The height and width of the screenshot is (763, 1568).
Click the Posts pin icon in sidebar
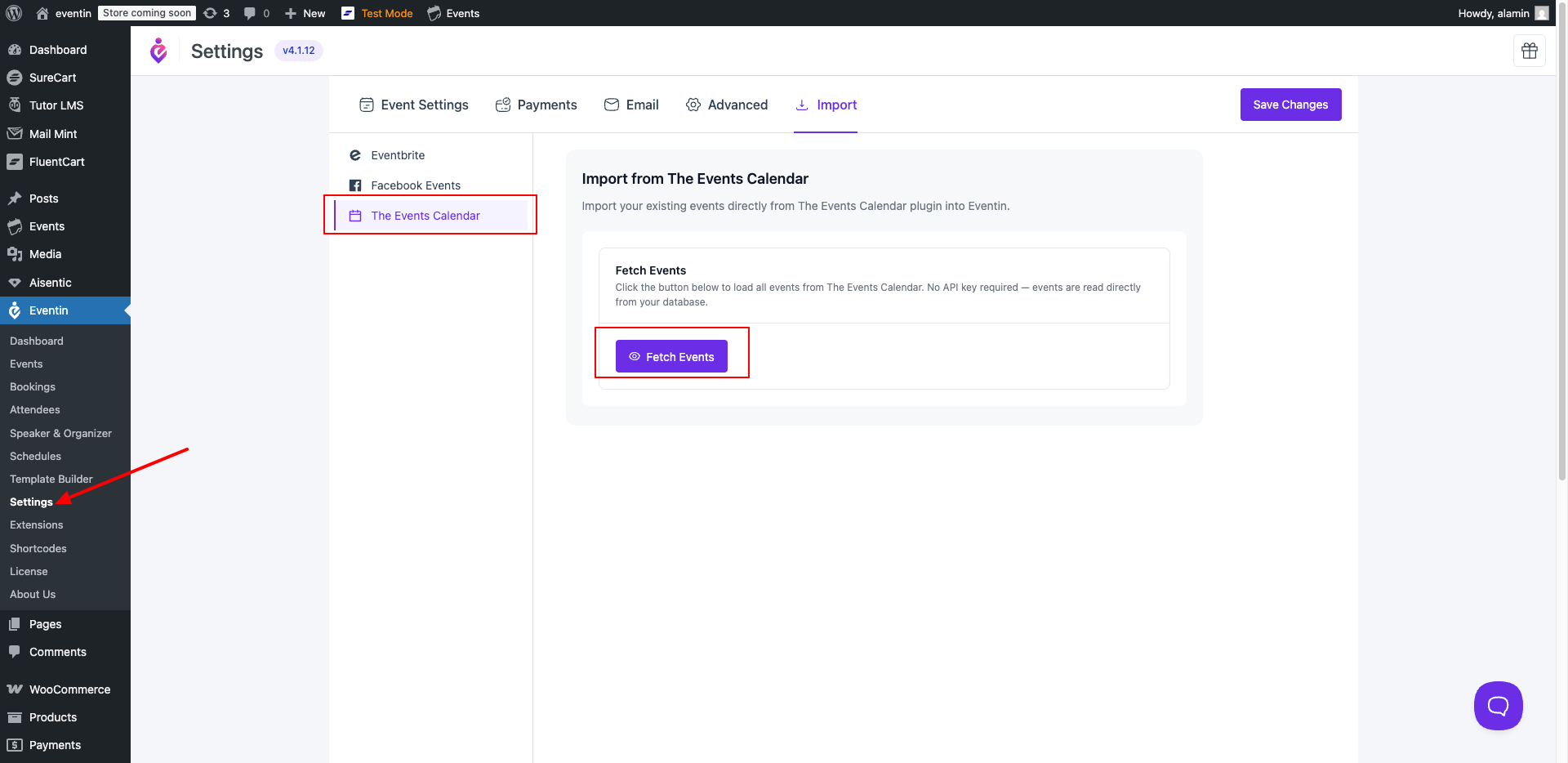tap(15, 199)
